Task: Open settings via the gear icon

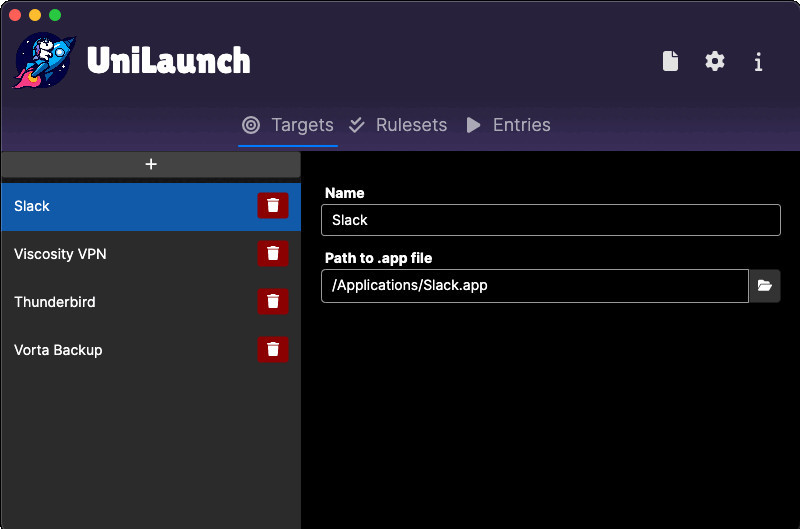Action: (x=715, y=61)
